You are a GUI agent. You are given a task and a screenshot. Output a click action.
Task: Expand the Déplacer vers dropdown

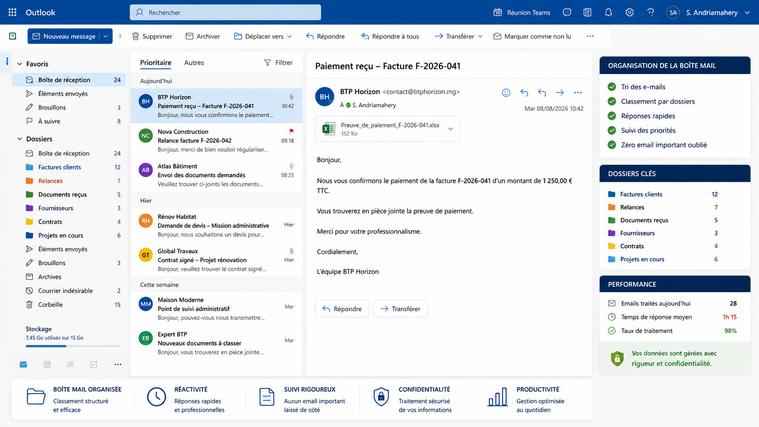[289, 36]
